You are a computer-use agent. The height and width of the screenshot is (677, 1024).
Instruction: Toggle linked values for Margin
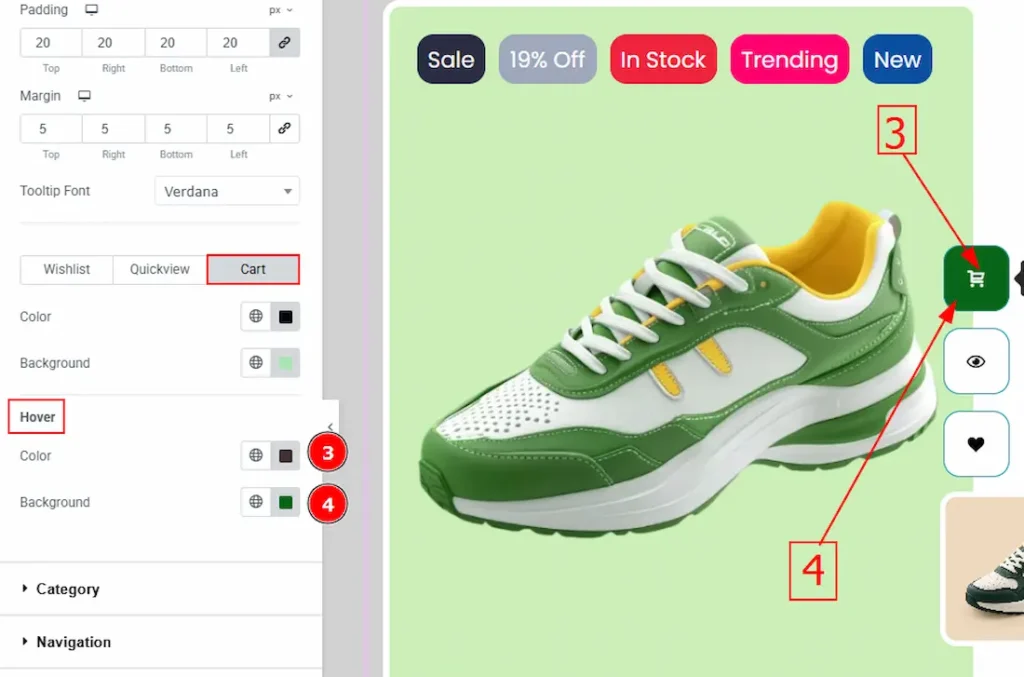pos(284,129)
